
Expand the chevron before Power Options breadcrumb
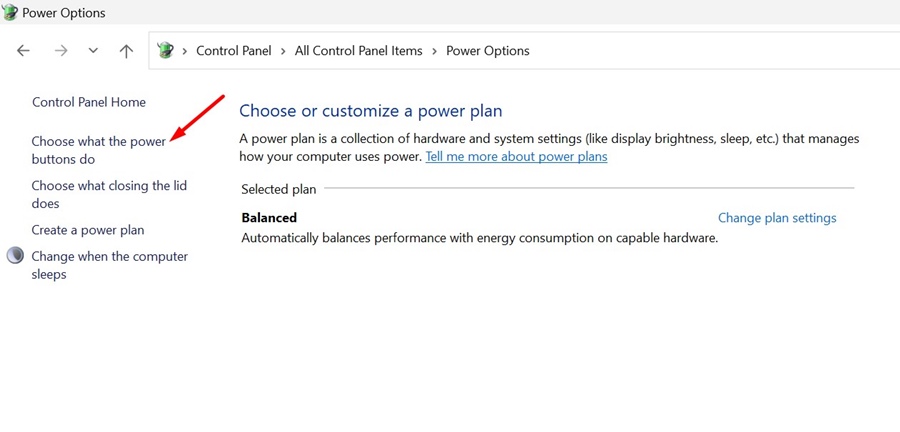434,51
